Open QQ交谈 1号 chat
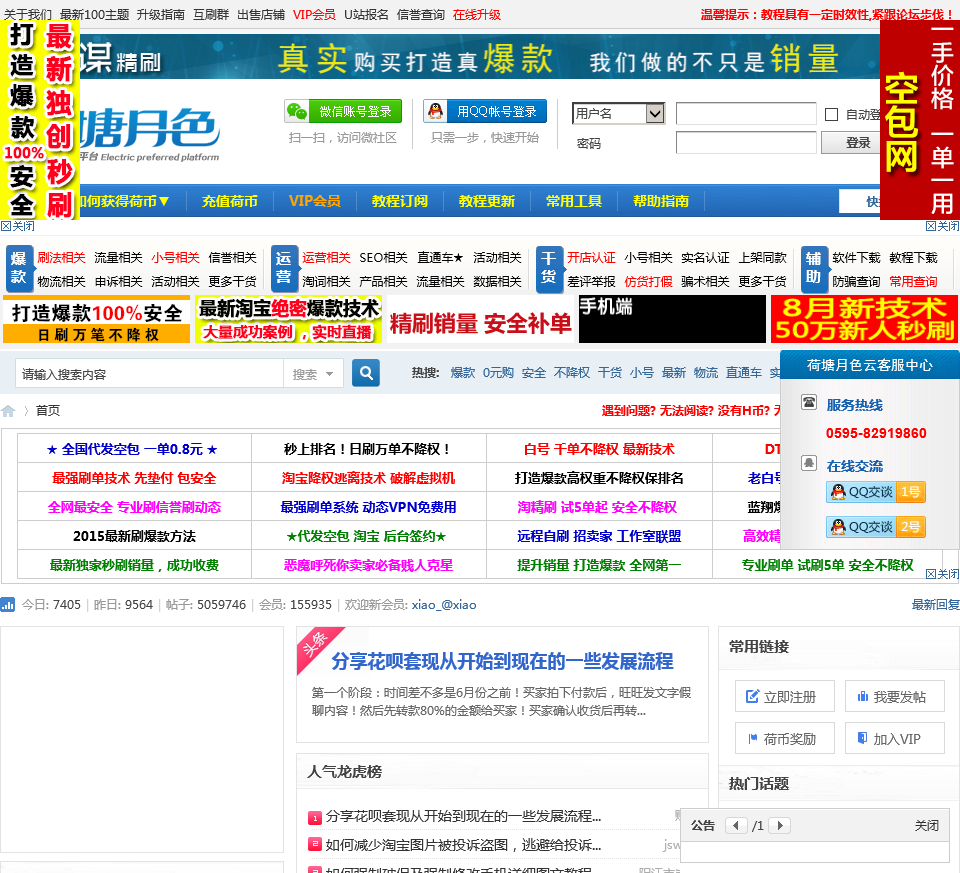960x873 pixels. 874,492
